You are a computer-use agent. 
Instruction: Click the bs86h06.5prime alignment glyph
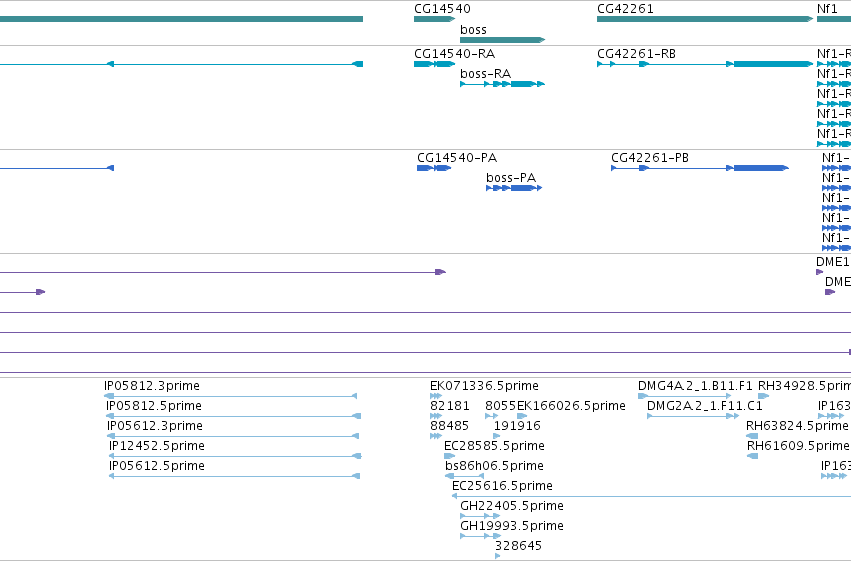pyautogui.click(x=465, y=476)
